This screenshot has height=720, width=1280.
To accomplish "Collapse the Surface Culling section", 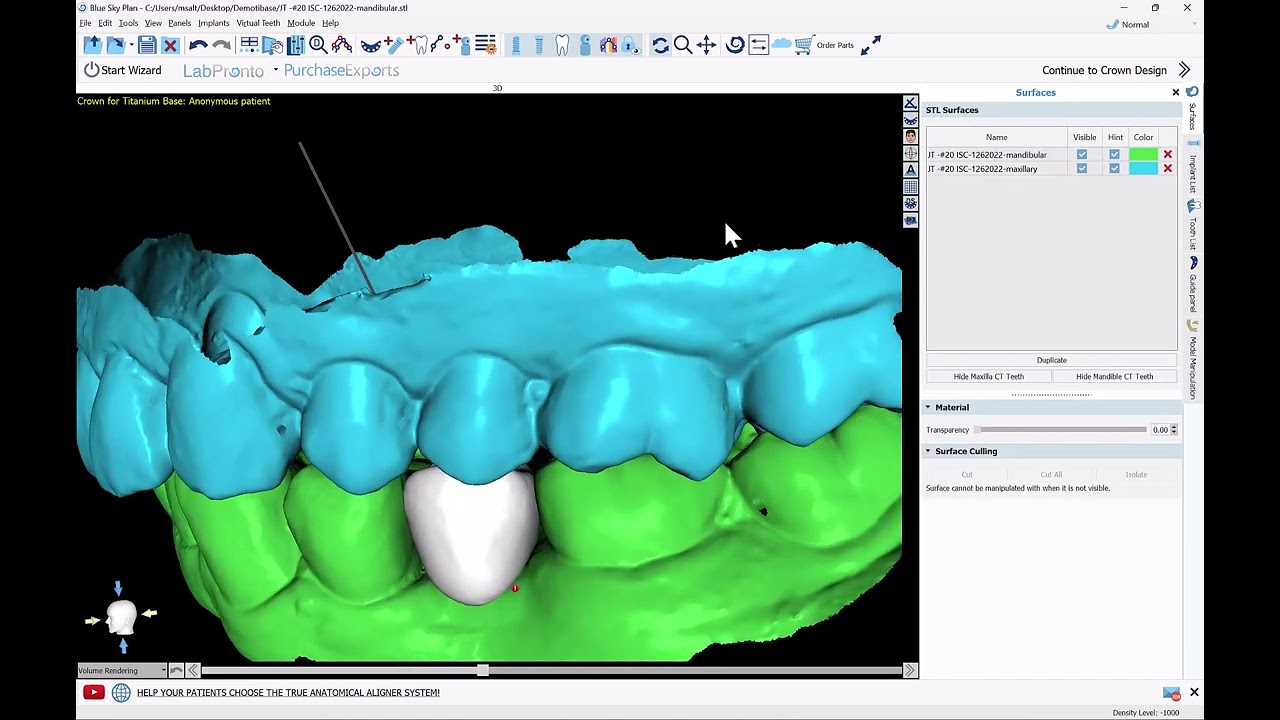I will pyautogui.click(x=928, y=451).
